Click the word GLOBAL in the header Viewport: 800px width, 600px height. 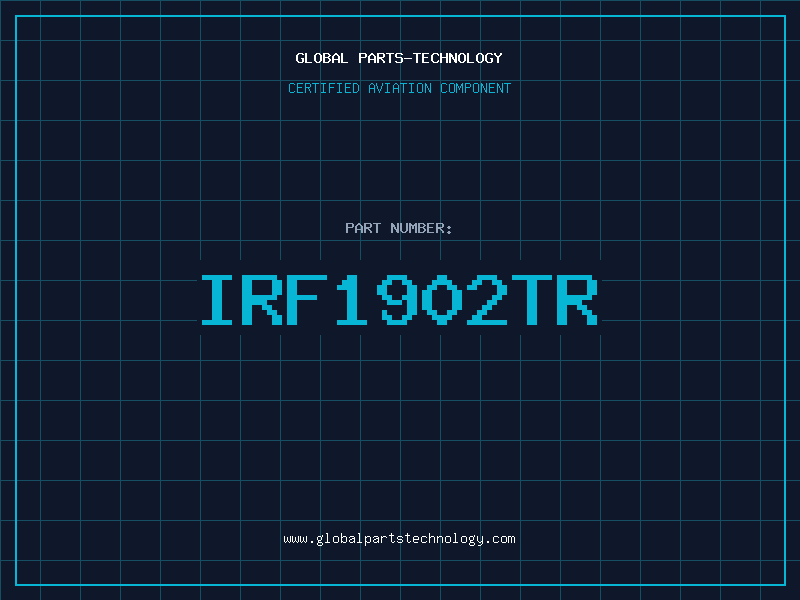tap(321, 58)
